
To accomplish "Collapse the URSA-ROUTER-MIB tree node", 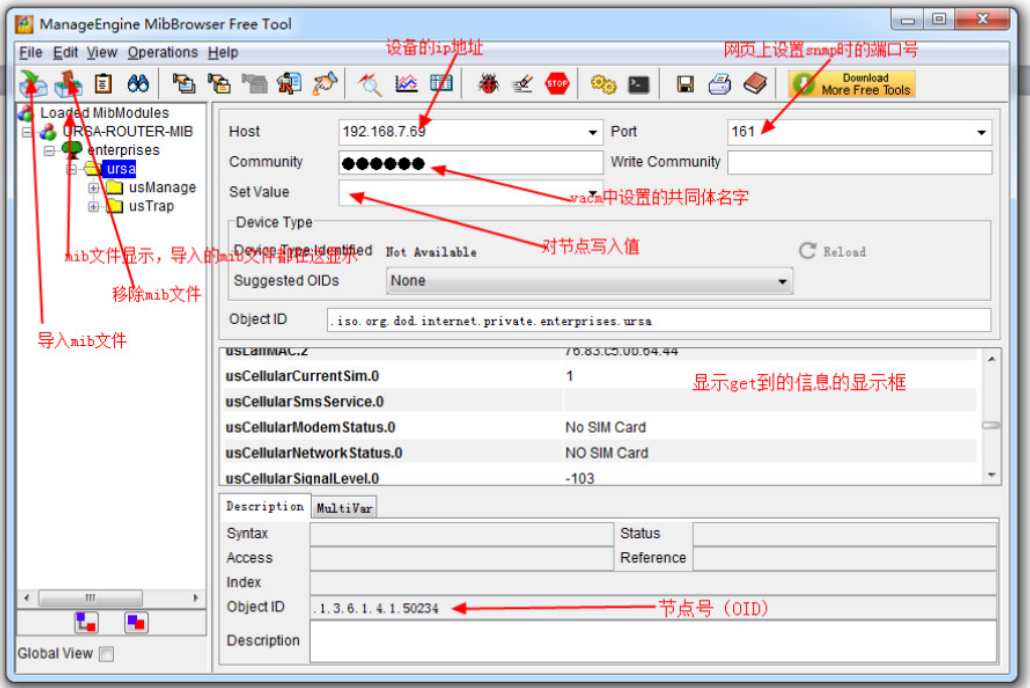I will click(27, 132).
